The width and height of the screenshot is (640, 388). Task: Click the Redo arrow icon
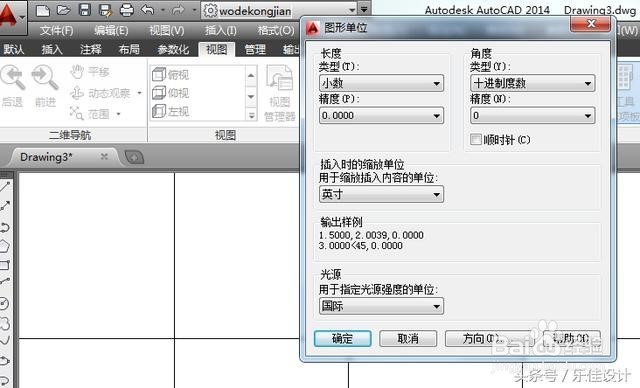coord(178,10)
